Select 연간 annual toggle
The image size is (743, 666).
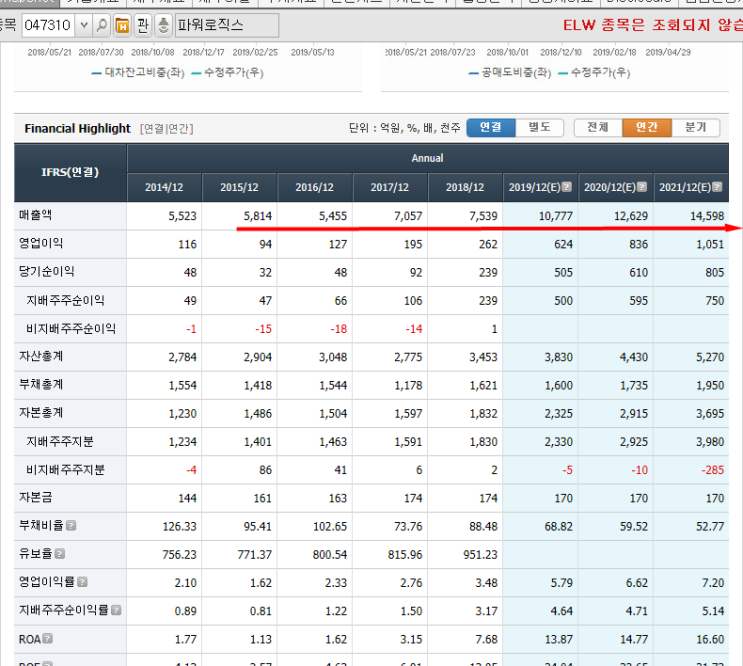coord(647,127)
